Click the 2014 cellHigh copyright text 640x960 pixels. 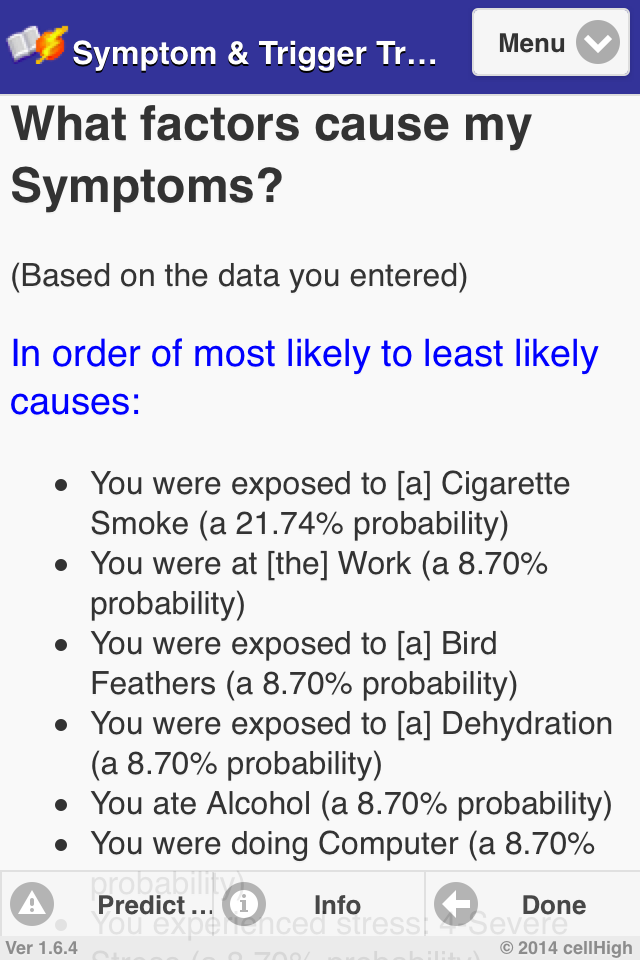[566, 947]
